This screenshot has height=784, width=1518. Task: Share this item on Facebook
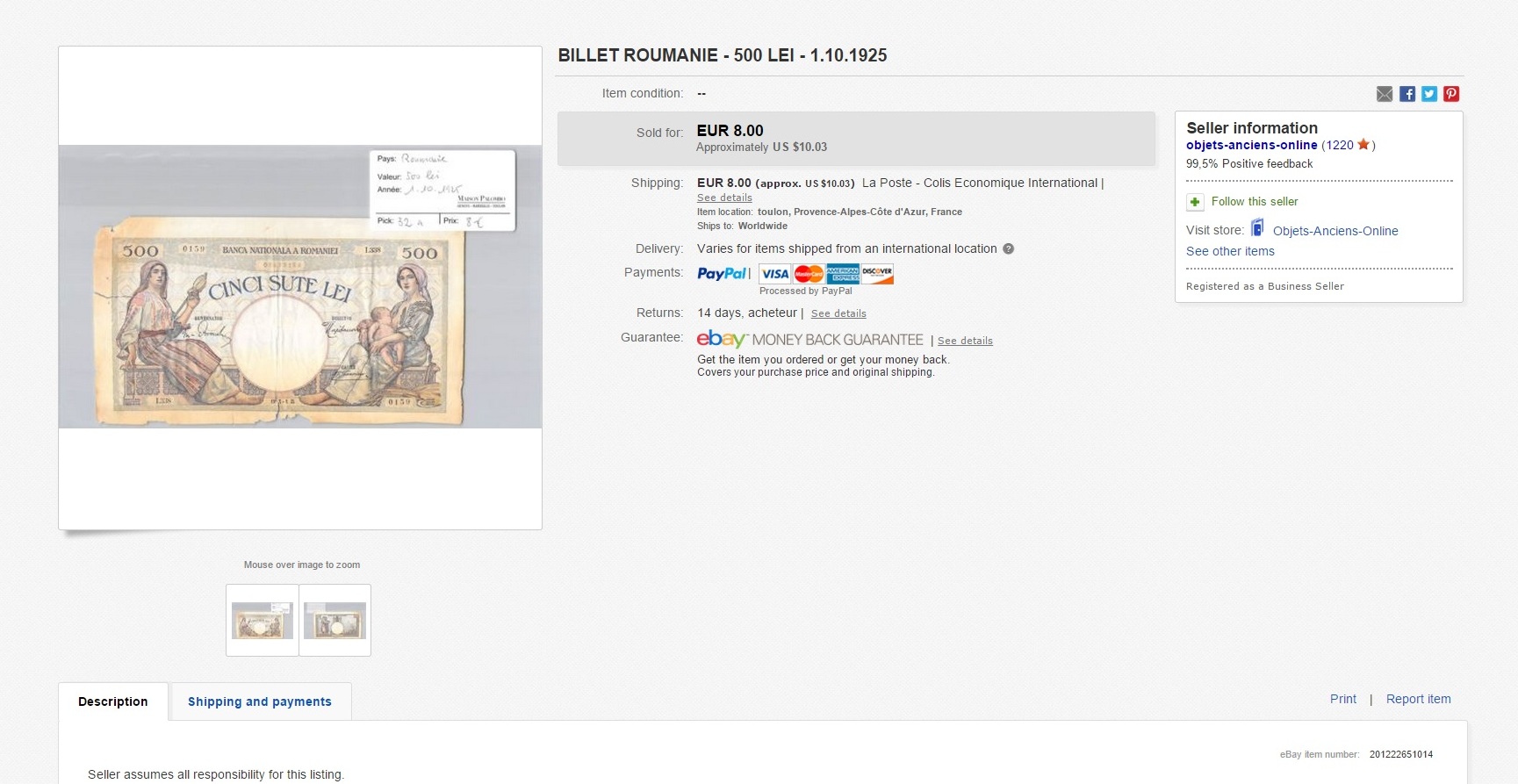[1407, 94]
